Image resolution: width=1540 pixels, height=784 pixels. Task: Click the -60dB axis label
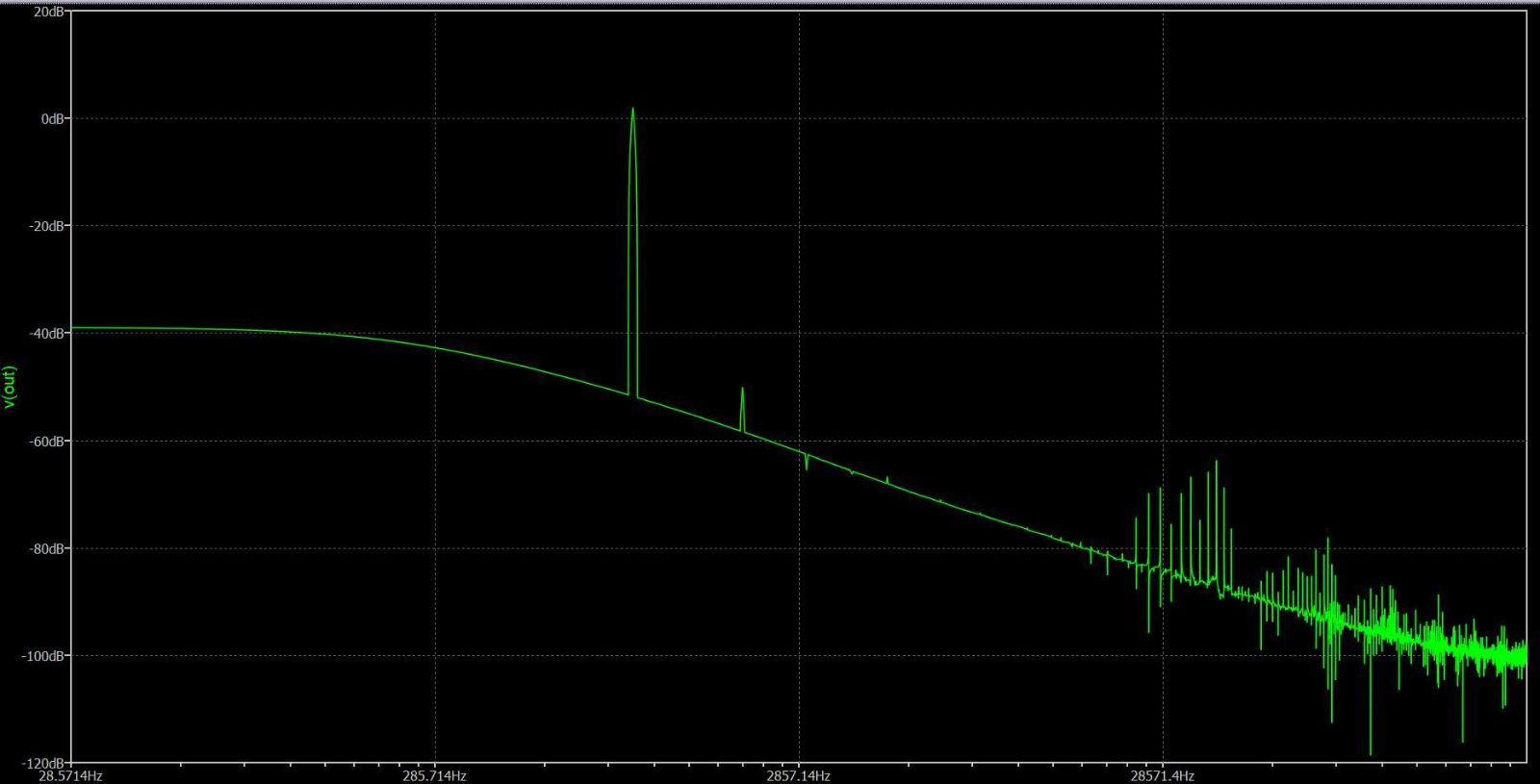pyautogui.click(x=46, y=442)
